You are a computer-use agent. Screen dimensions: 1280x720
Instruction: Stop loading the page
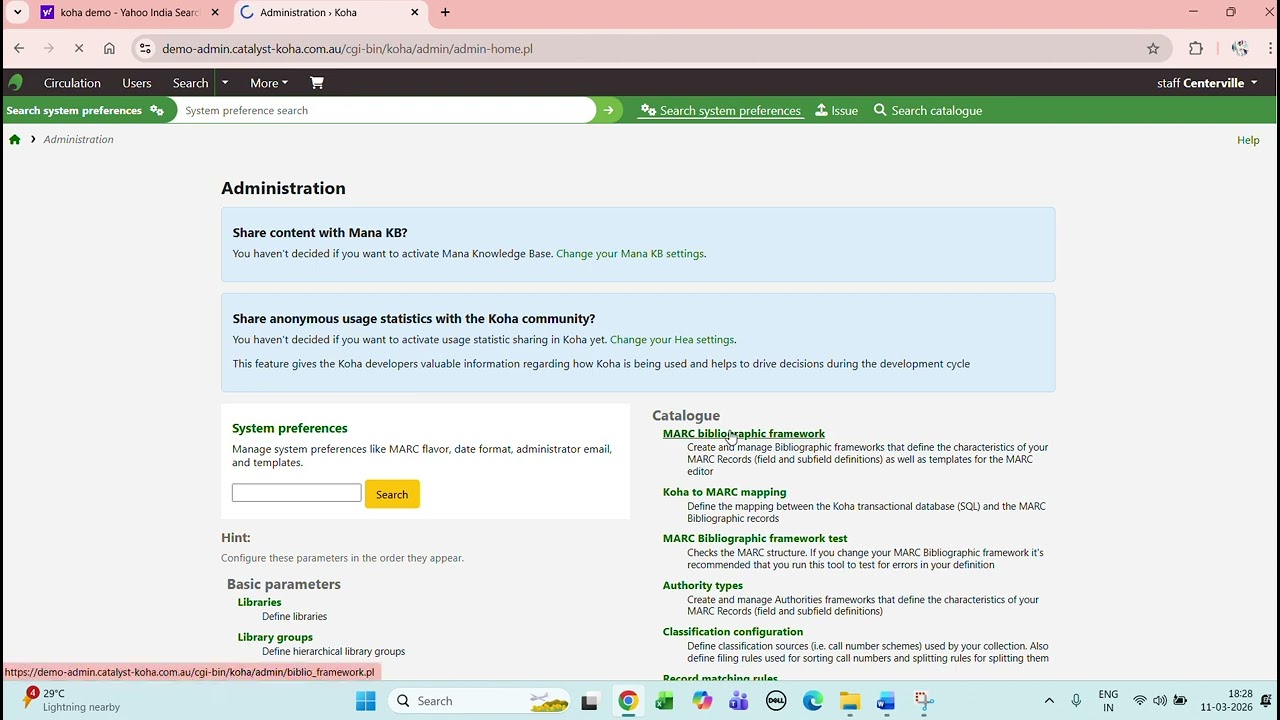tap(77, 48)
